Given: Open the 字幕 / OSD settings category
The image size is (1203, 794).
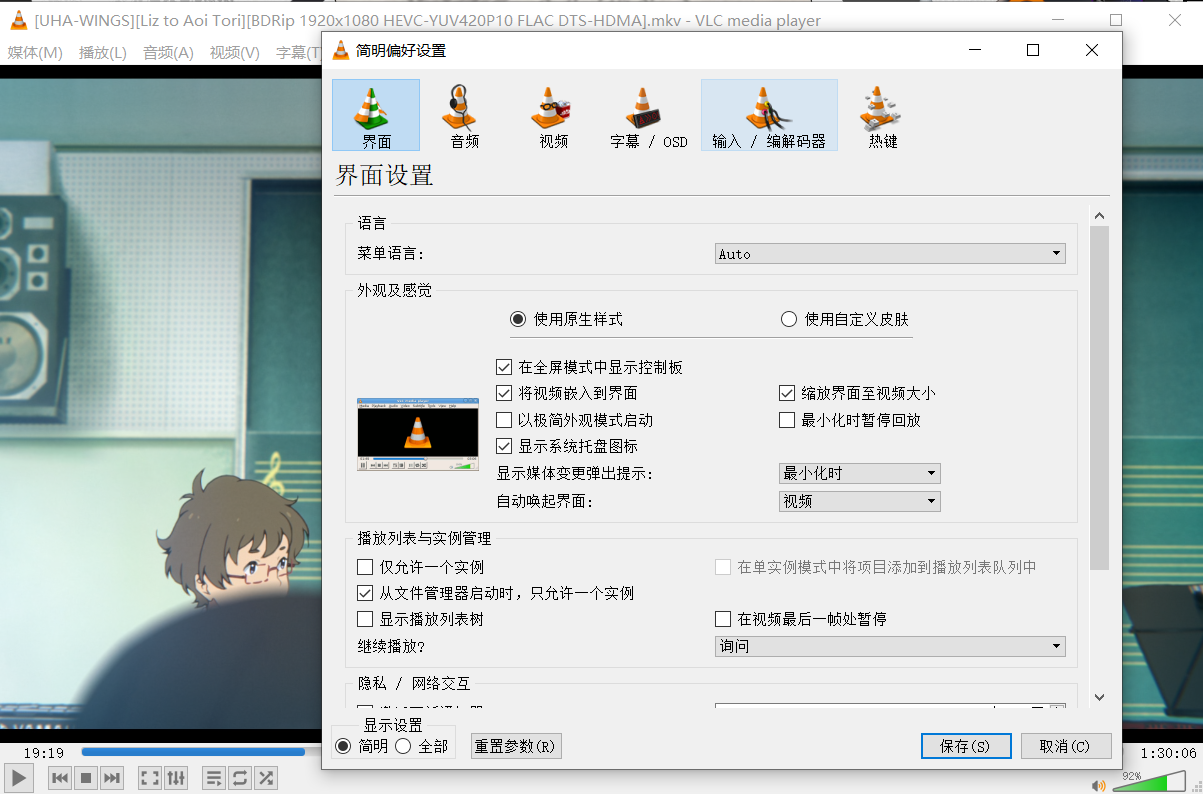Looking at the screenshot, I should pyautogui.click(x=649, y=116).
